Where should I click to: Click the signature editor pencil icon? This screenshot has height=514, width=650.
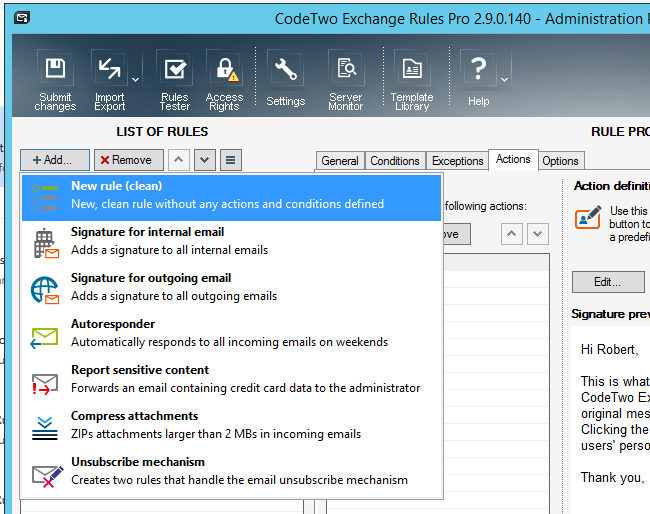coord(588,217)
